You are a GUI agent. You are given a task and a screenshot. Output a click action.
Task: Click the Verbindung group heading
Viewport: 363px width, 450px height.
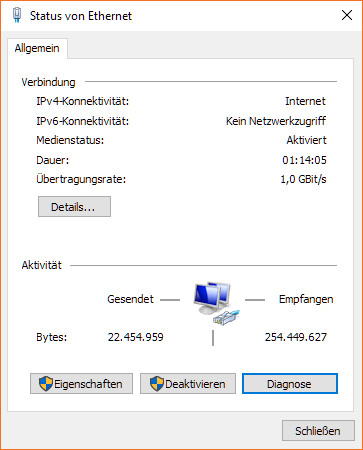[48, 82]
